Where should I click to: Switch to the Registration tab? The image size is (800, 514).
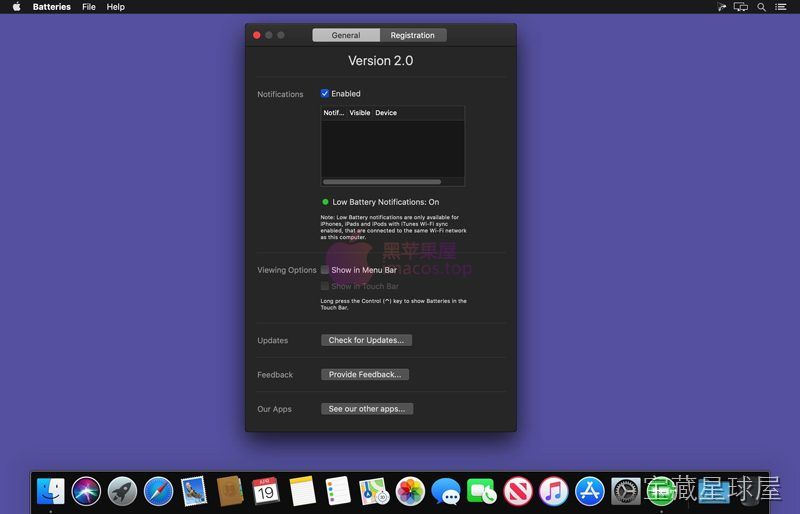coord(413,35)
